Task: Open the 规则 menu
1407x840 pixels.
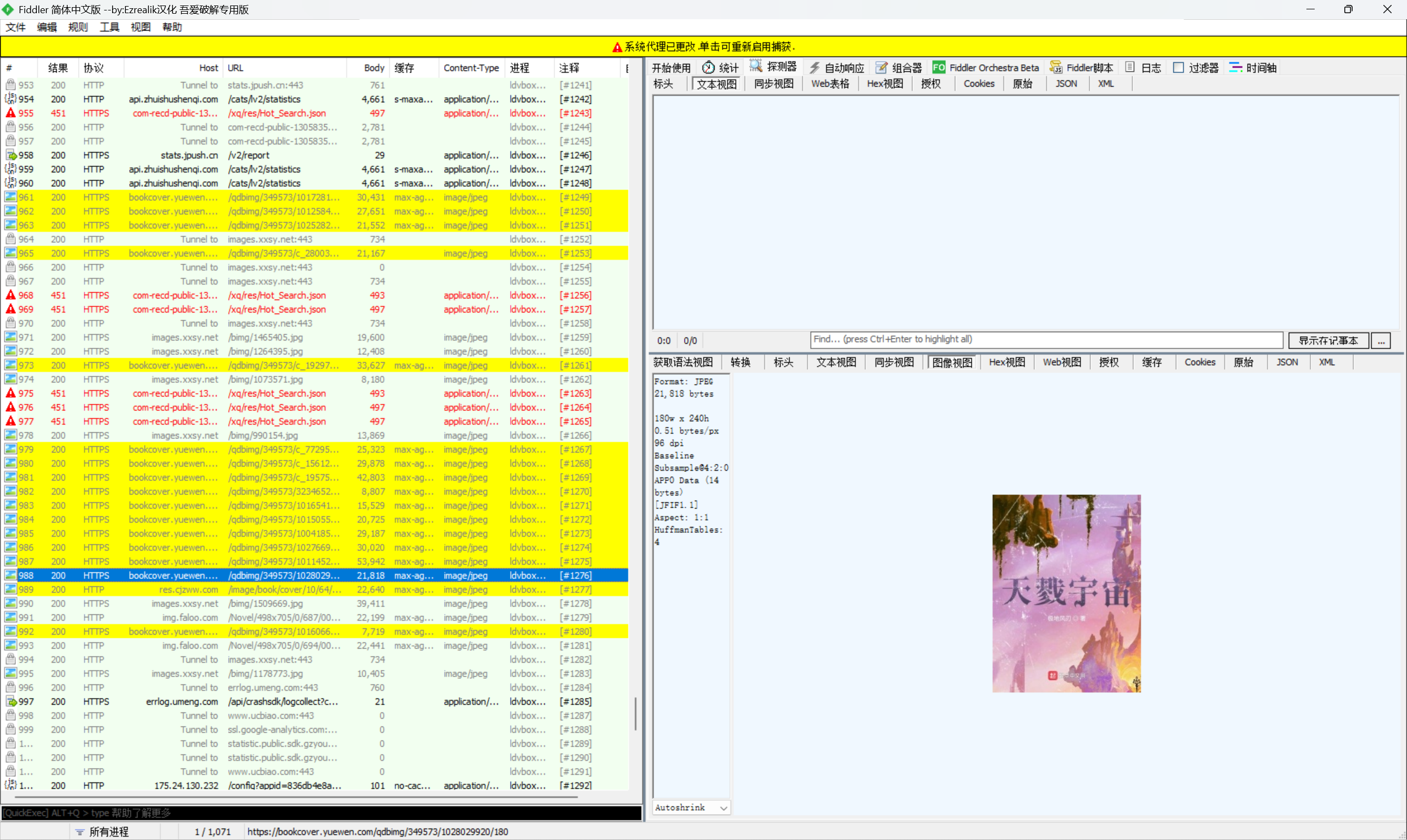Action: (78, 27)
